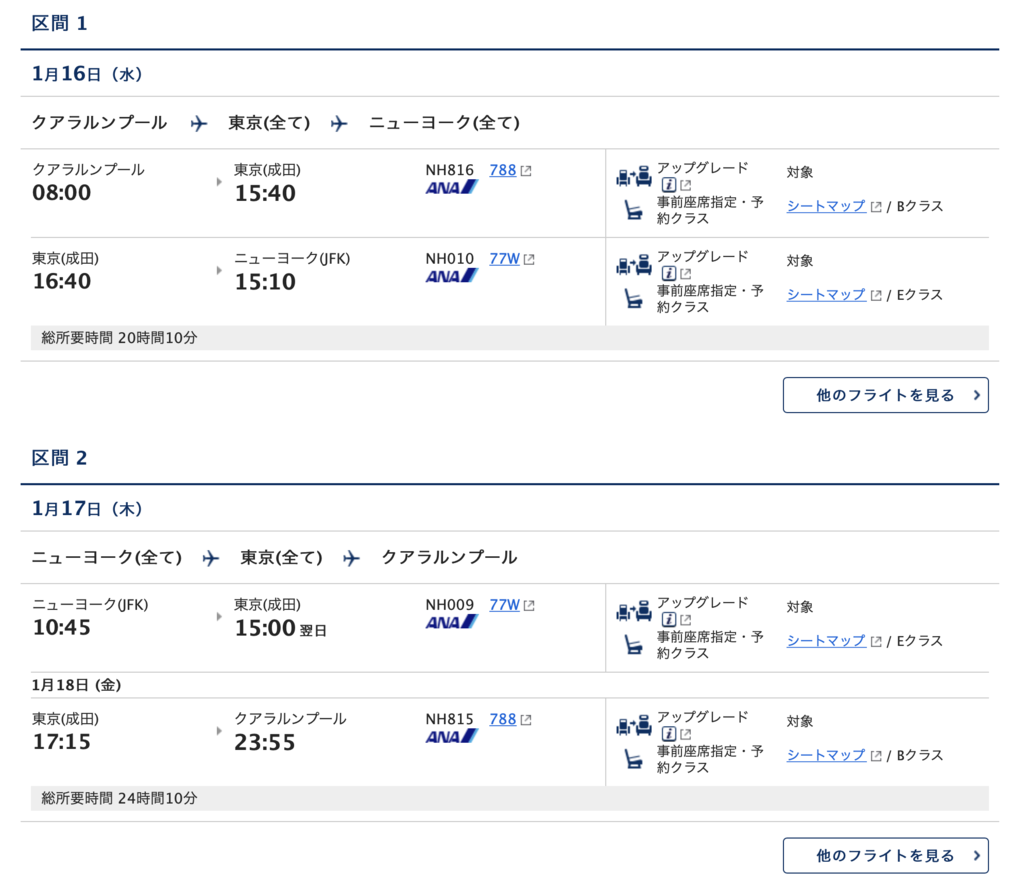Click external link icon beside NH010's 77W
The image size is (1024, 888).
click(x=529, y=260)
